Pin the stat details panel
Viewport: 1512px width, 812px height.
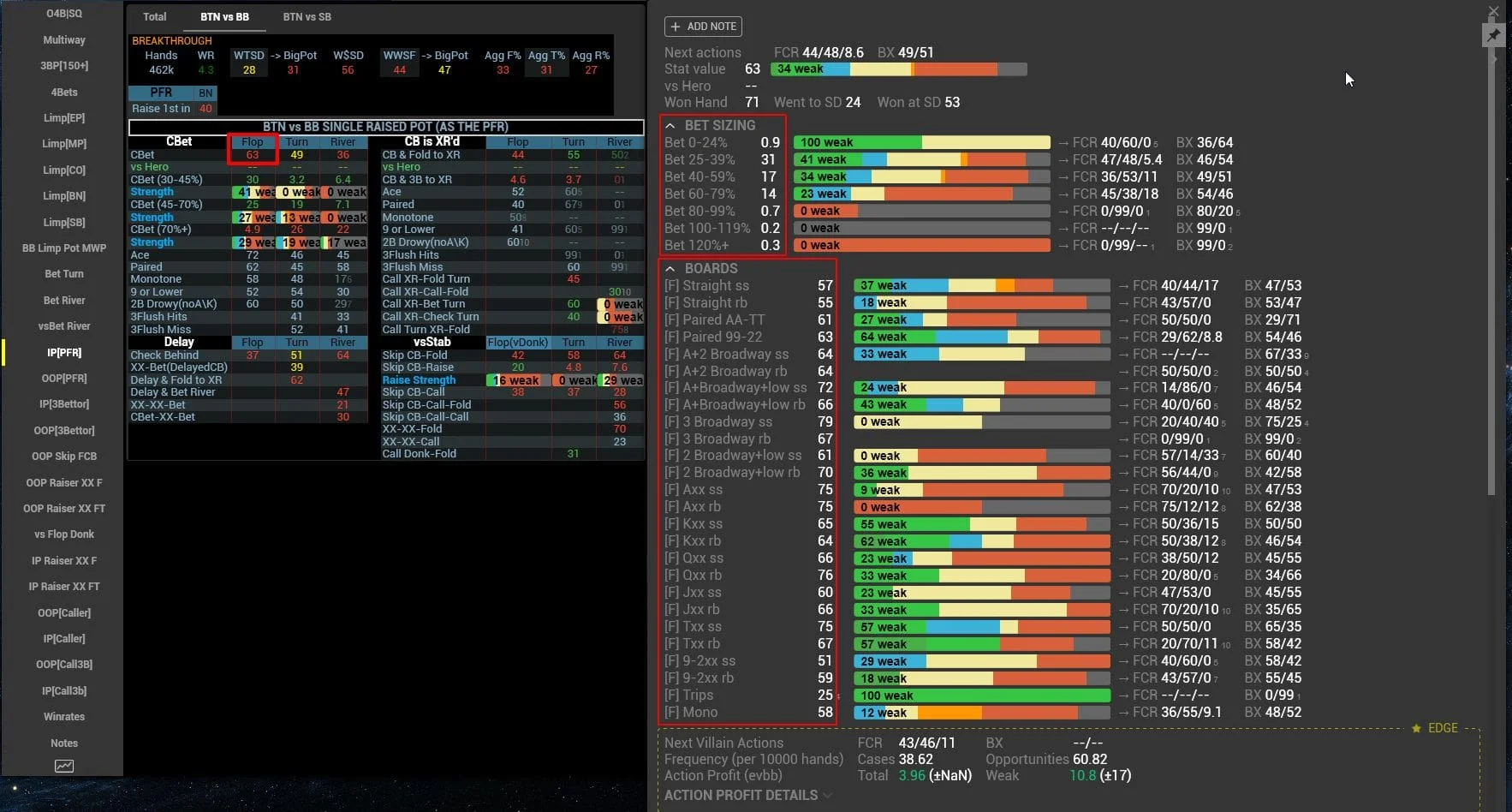[1493, 35]
